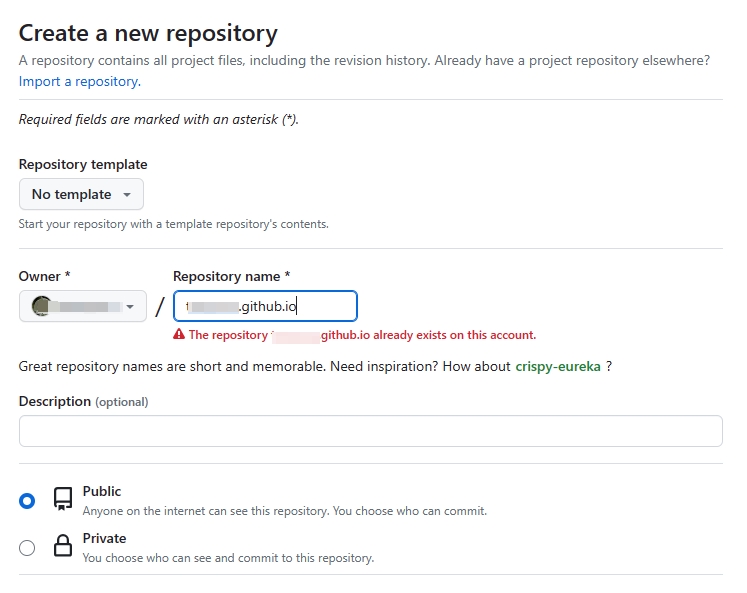Click the red warning triangle icon
This screenshot has width=747, height=593.
pyautogui.click(x=179, y=335)
